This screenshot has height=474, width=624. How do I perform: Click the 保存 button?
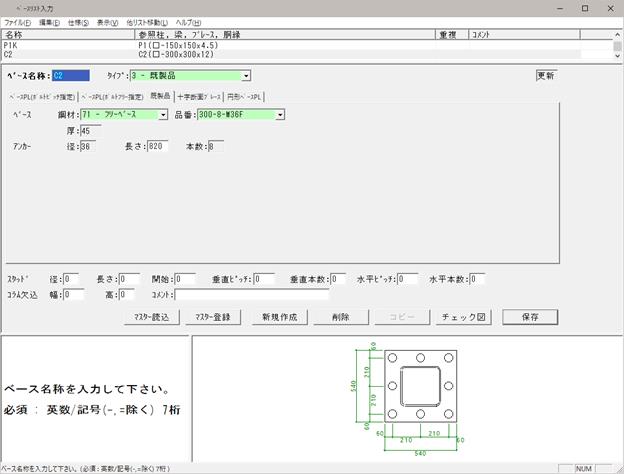530,317
